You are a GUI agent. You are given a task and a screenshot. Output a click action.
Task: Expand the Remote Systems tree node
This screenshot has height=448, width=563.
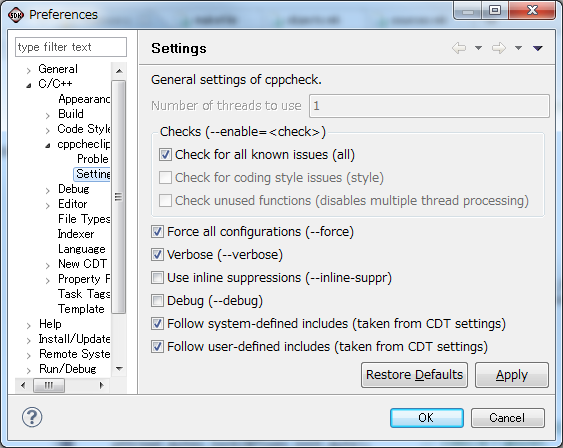pos(28,356)
